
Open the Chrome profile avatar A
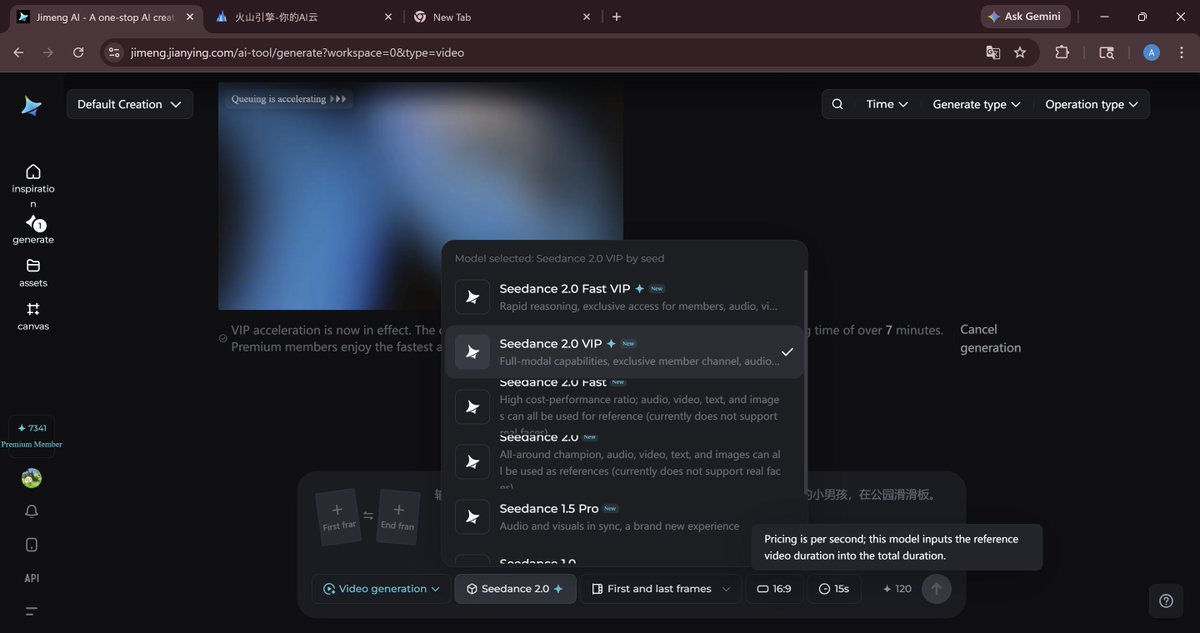1152,52
